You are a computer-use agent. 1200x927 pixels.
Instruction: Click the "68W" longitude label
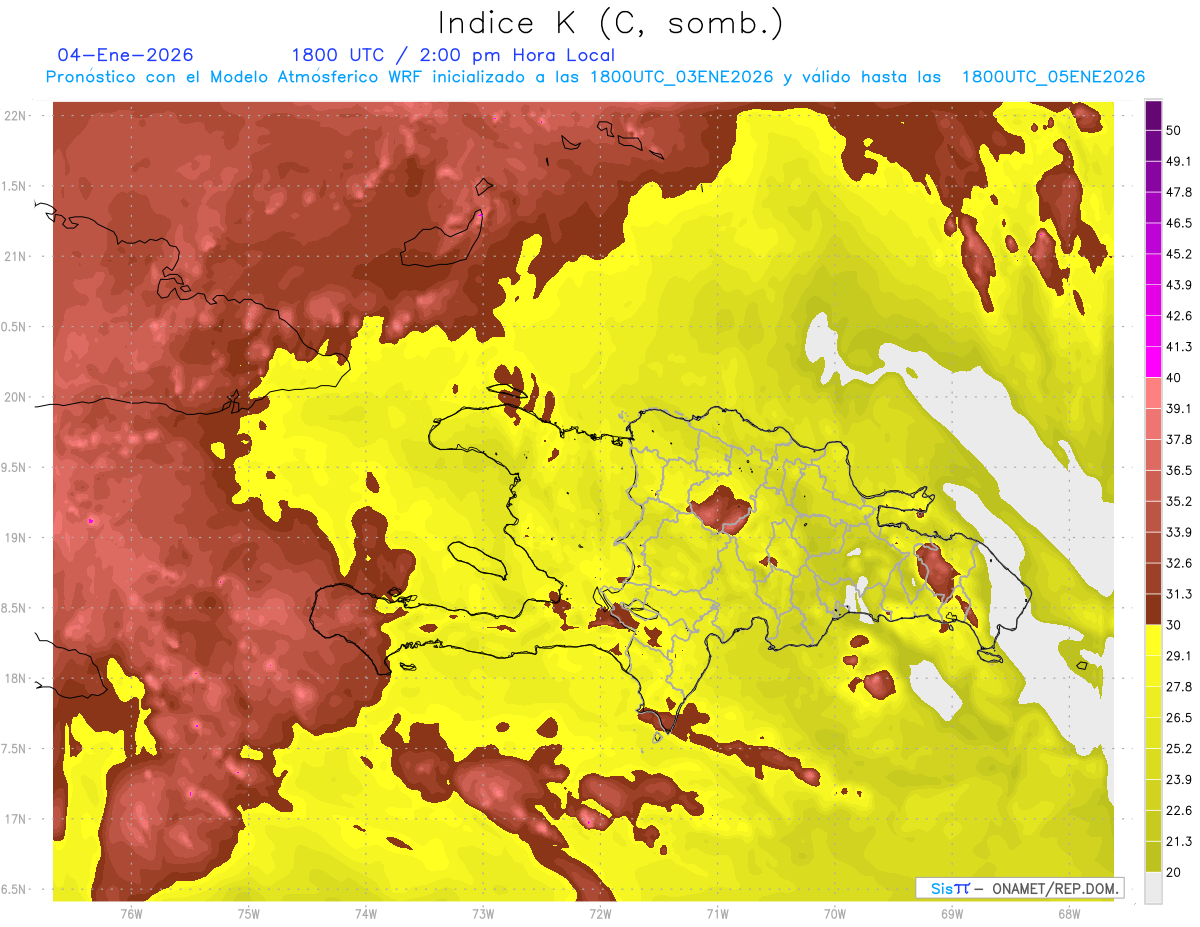pyautogui.click(x=1069, y=913)
